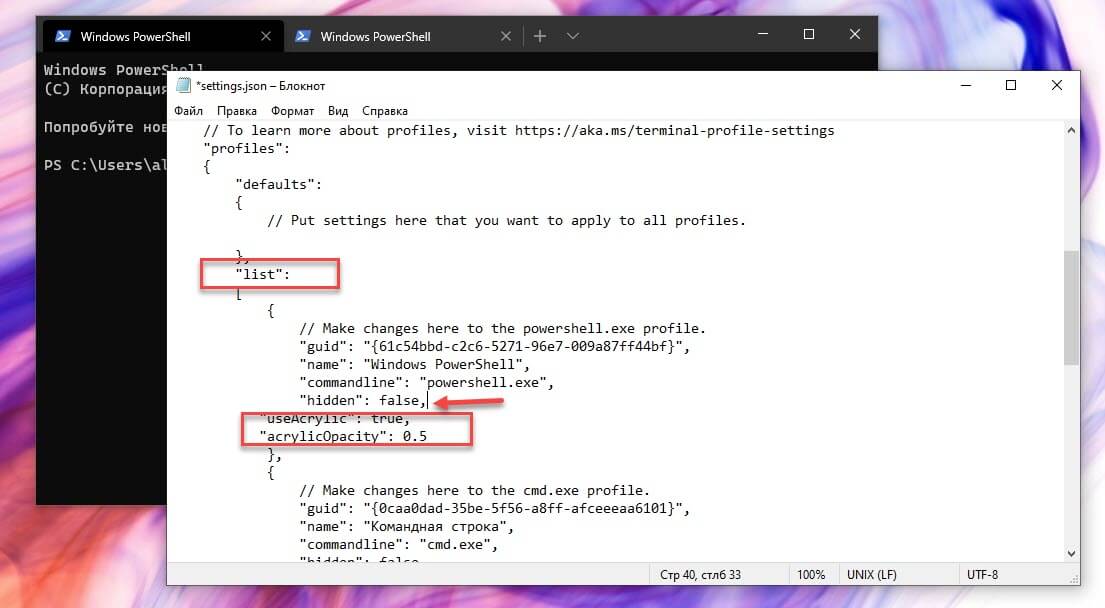Click the "name": "Windows PowerShell" line

[x=414, y=364]
